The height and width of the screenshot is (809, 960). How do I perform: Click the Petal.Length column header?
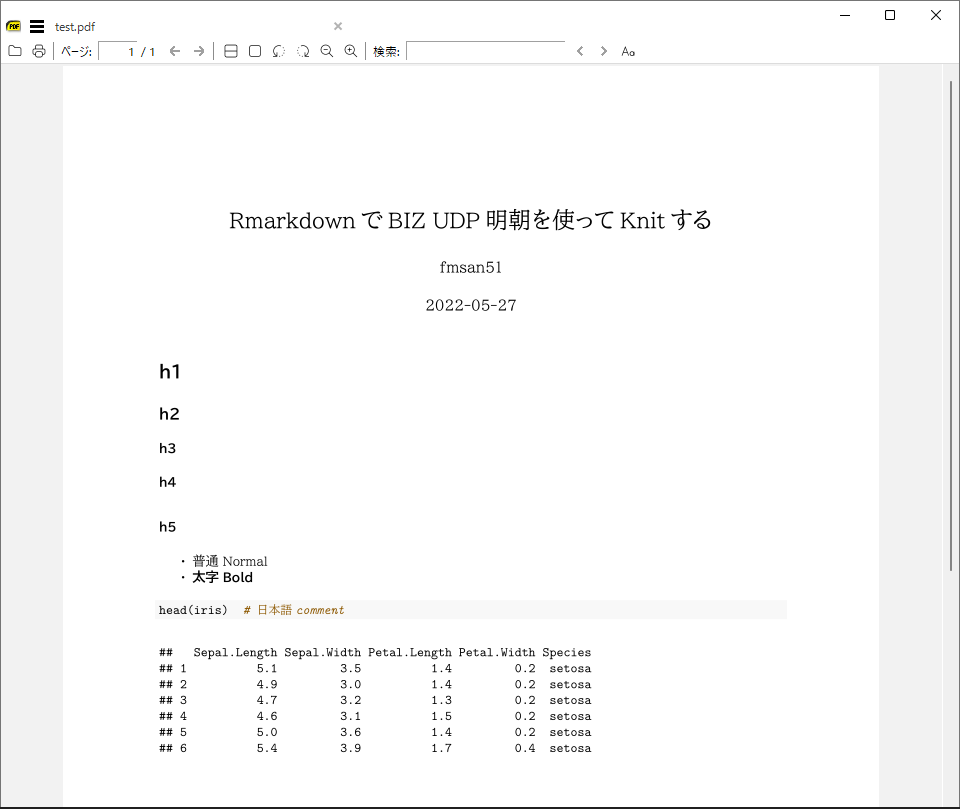pyautogui.click(x=410, y=652)
